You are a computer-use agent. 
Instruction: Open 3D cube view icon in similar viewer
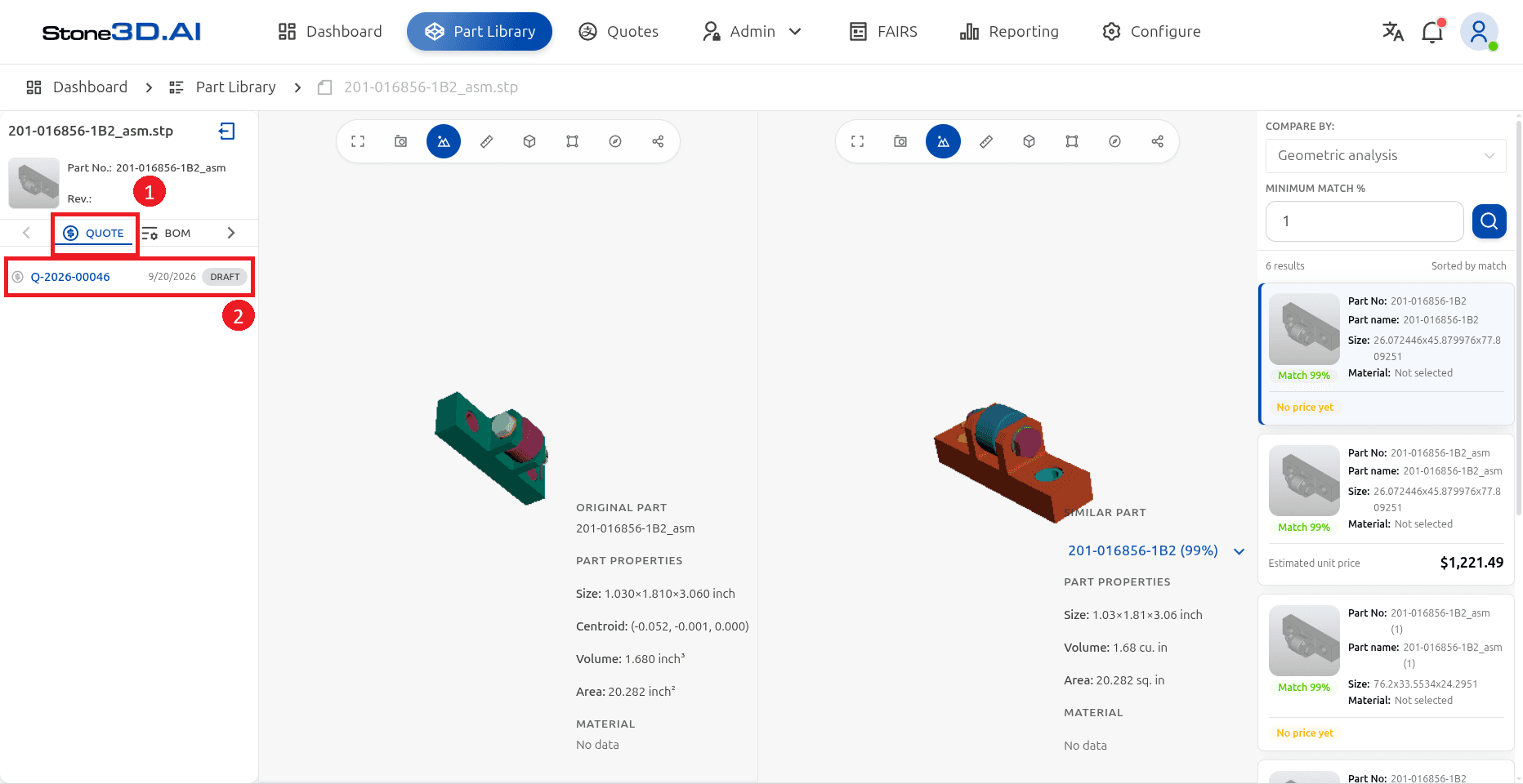pyautogui.click(x=1029, y=141)
